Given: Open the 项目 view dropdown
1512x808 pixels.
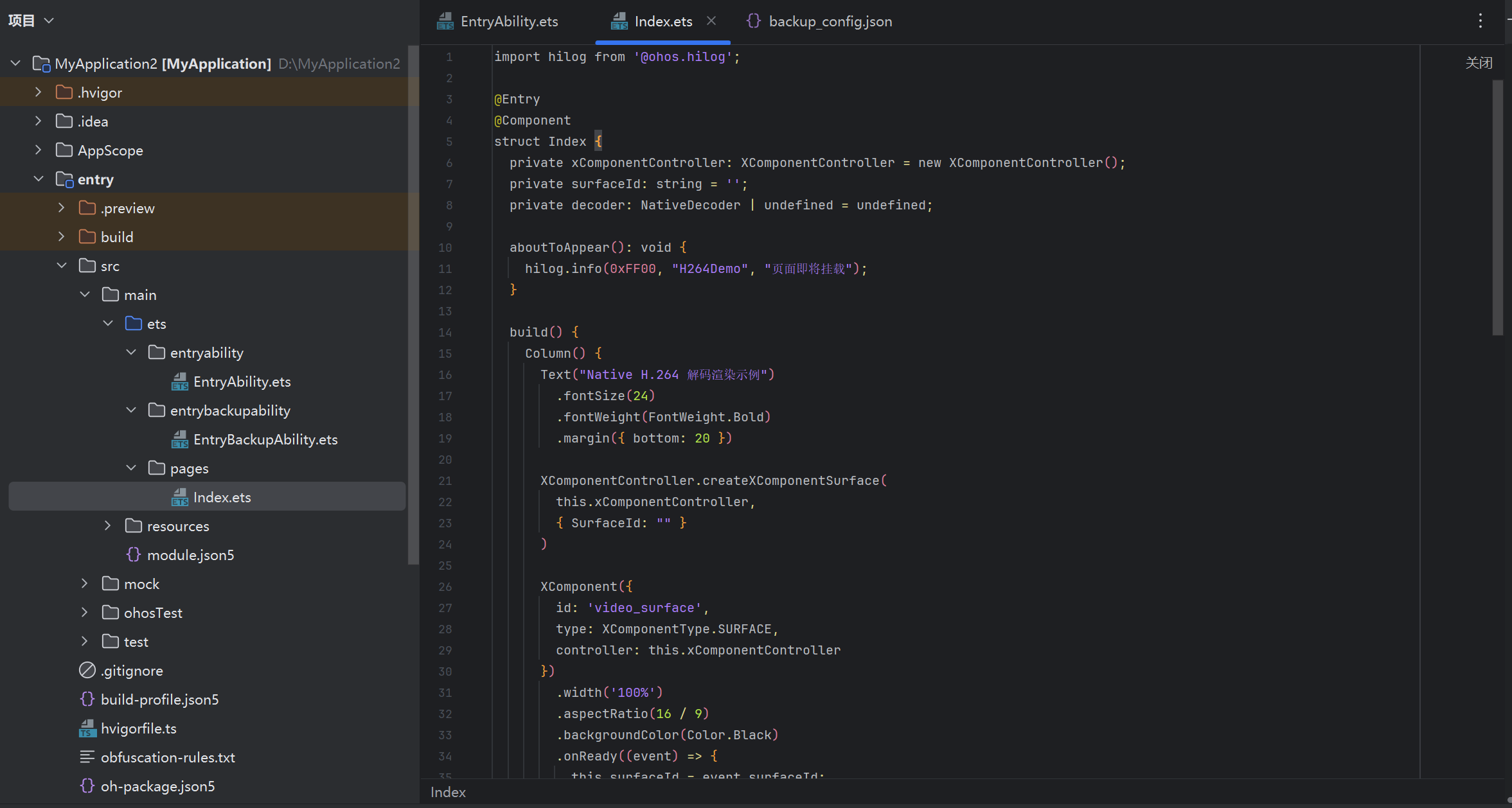Looking at the screenshot, I should tap(31, 21).
